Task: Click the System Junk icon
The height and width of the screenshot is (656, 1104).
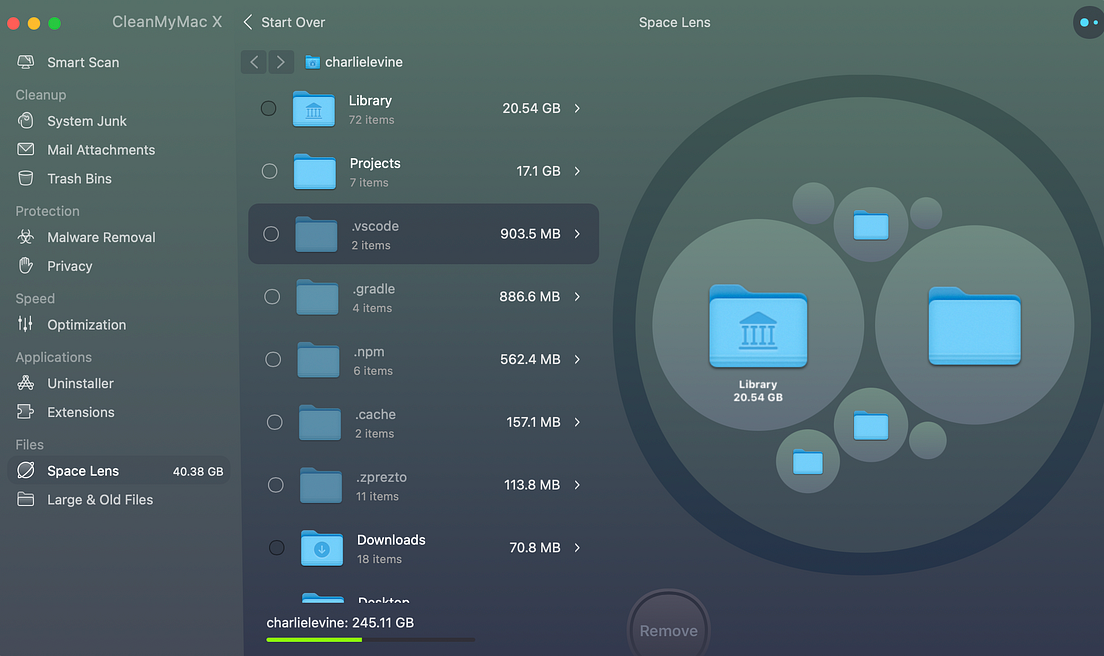Action: pyautogui.click(x=25, y=120)
